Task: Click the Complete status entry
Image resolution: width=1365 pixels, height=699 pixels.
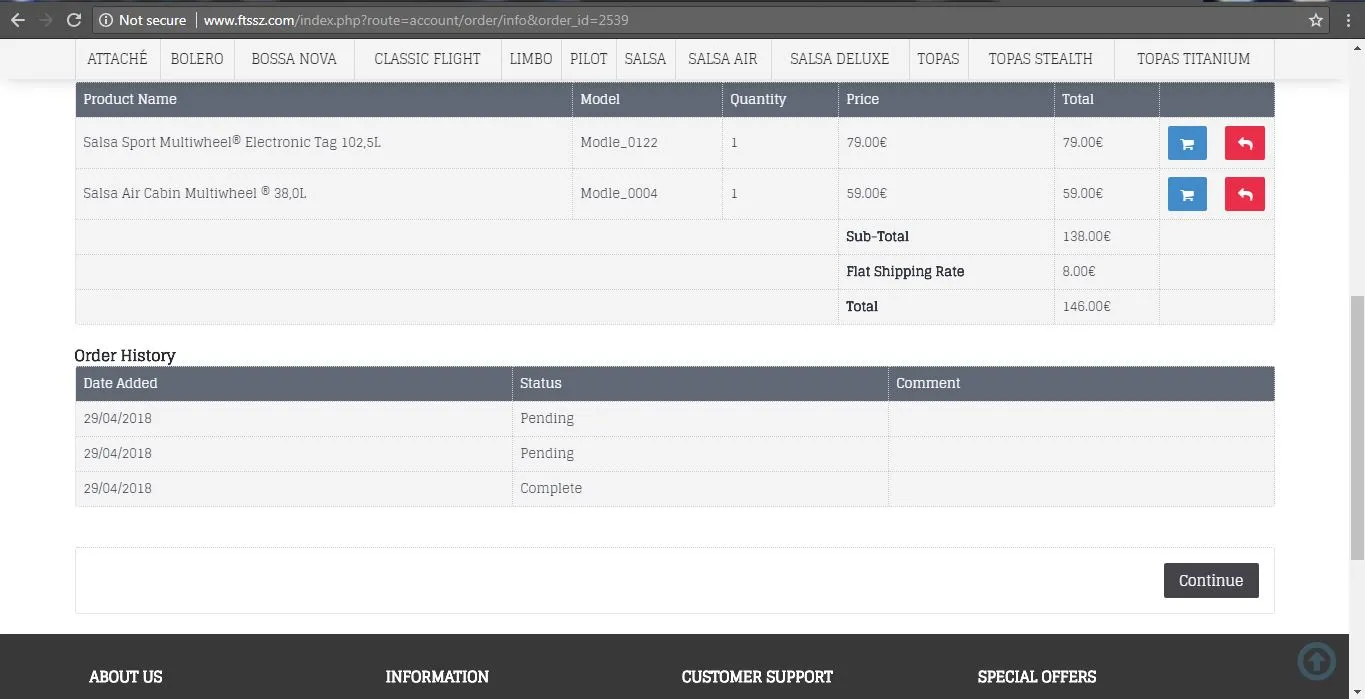Action: click(551, 488)
